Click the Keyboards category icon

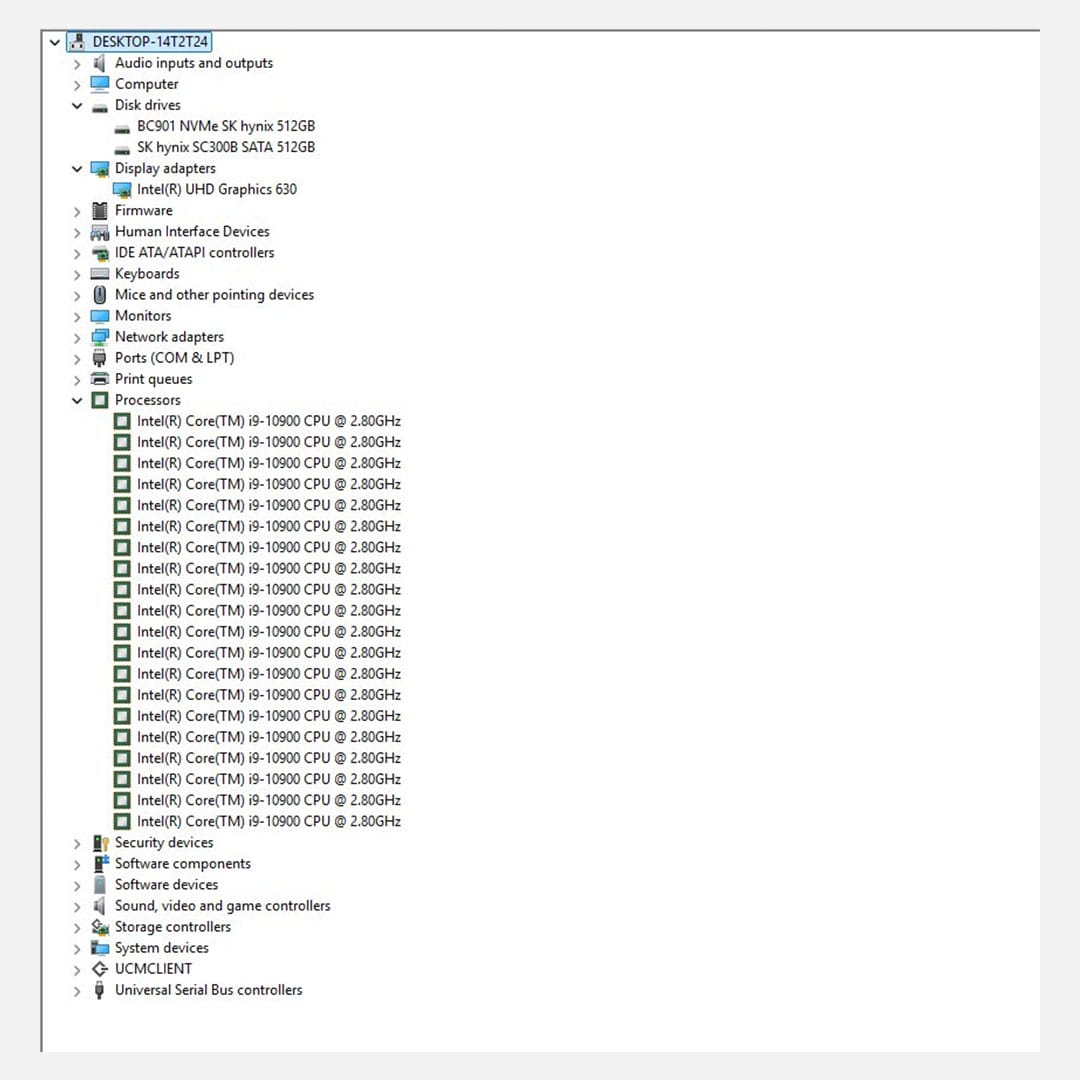point(99,274)
